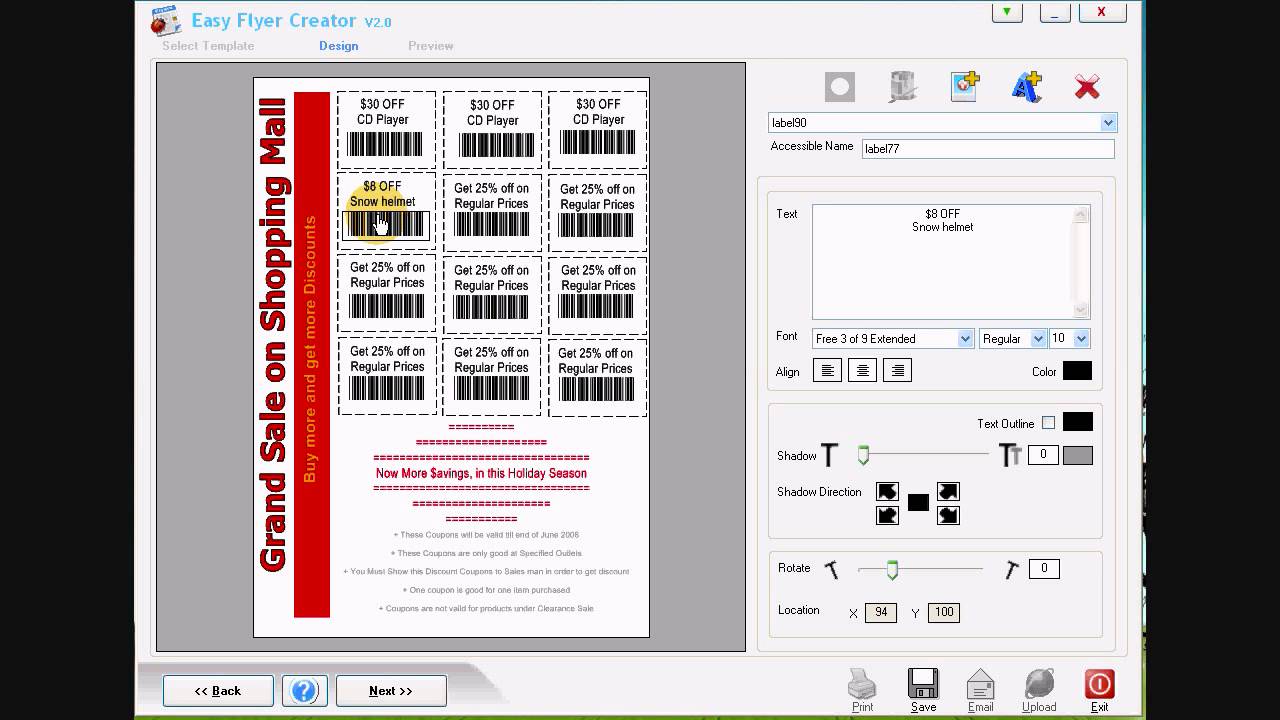Click the rotate-right tilted T icon
This screenshot has height=720, width=1280.
click(1012, 569)
